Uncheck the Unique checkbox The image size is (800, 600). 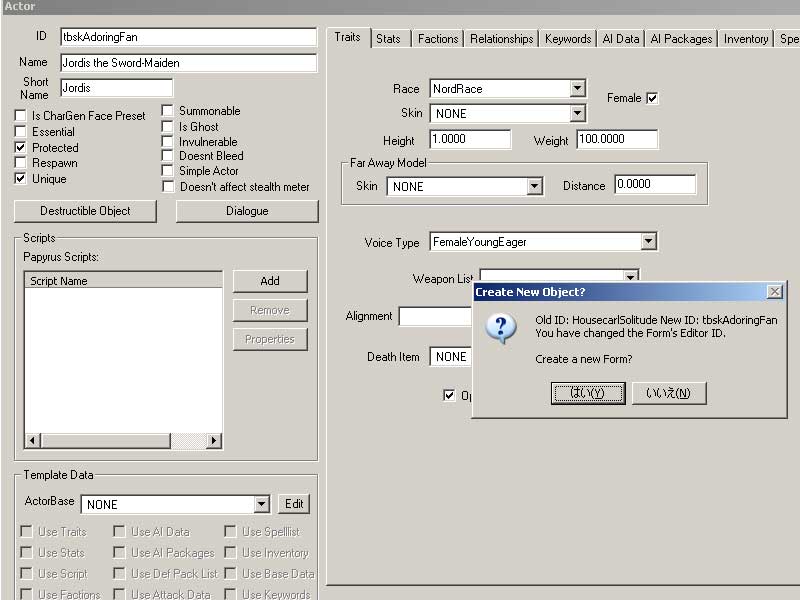20,179
